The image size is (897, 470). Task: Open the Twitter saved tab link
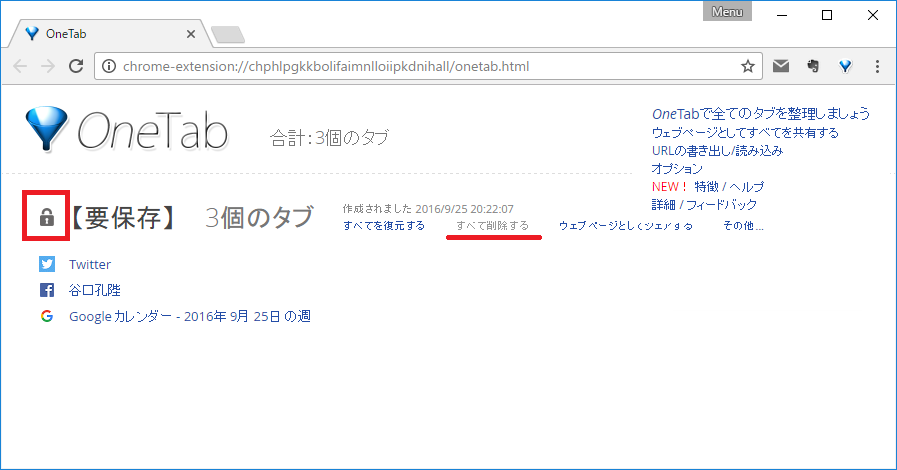pos(90,264)
